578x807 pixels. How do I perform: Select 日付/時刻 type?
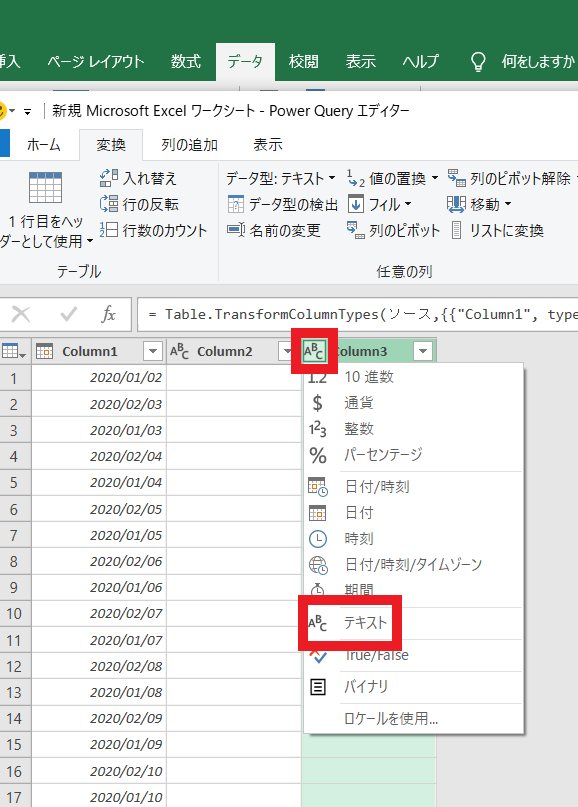click(414, 486)
